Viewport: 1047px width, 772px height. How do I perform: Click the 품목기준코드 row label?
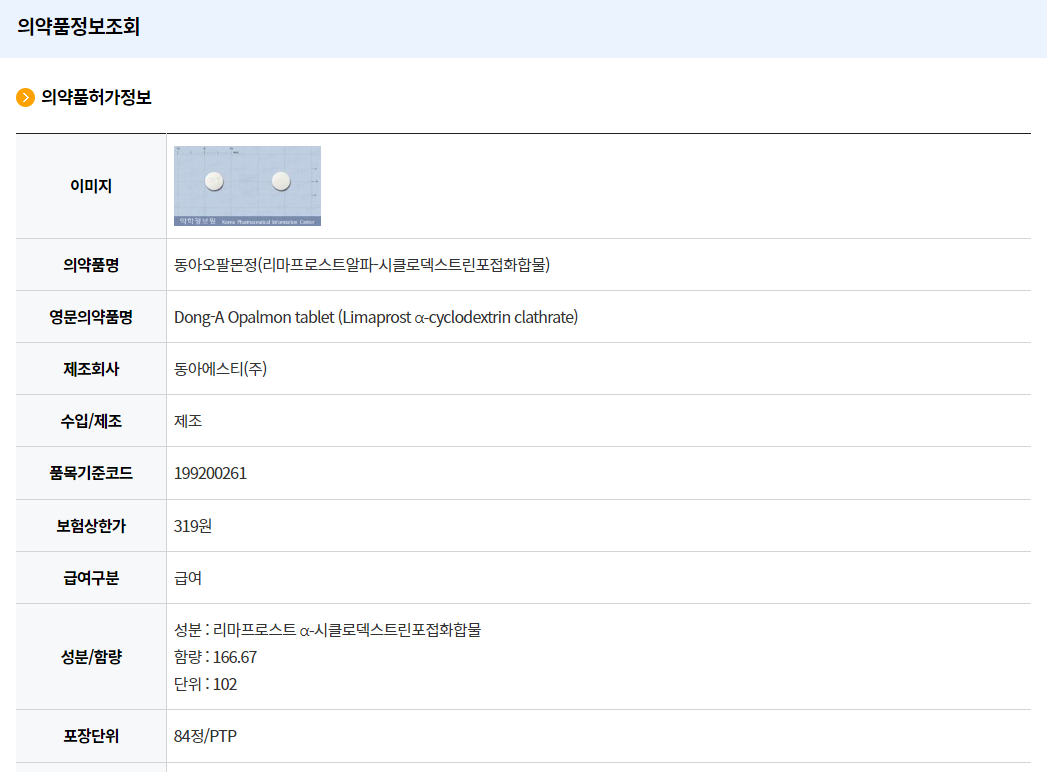coord(91,473)
